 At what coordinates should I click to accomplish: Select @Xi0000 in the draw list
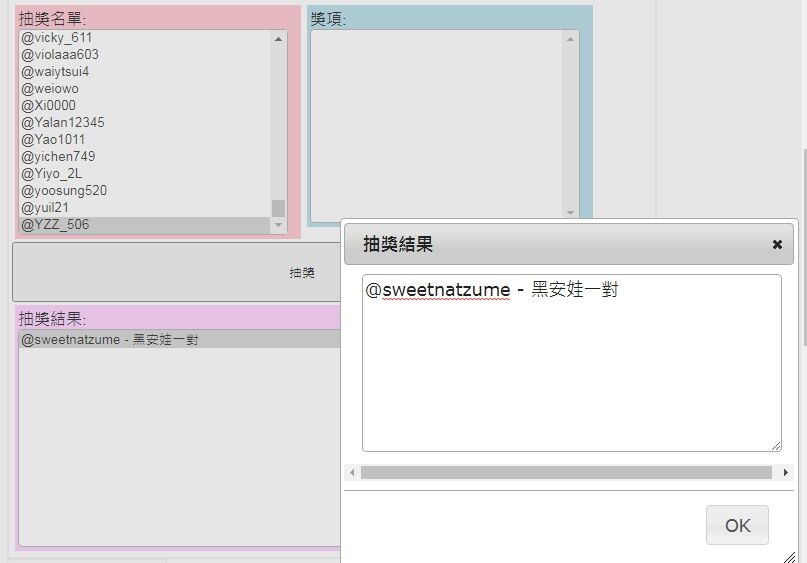tap(145, 105)
